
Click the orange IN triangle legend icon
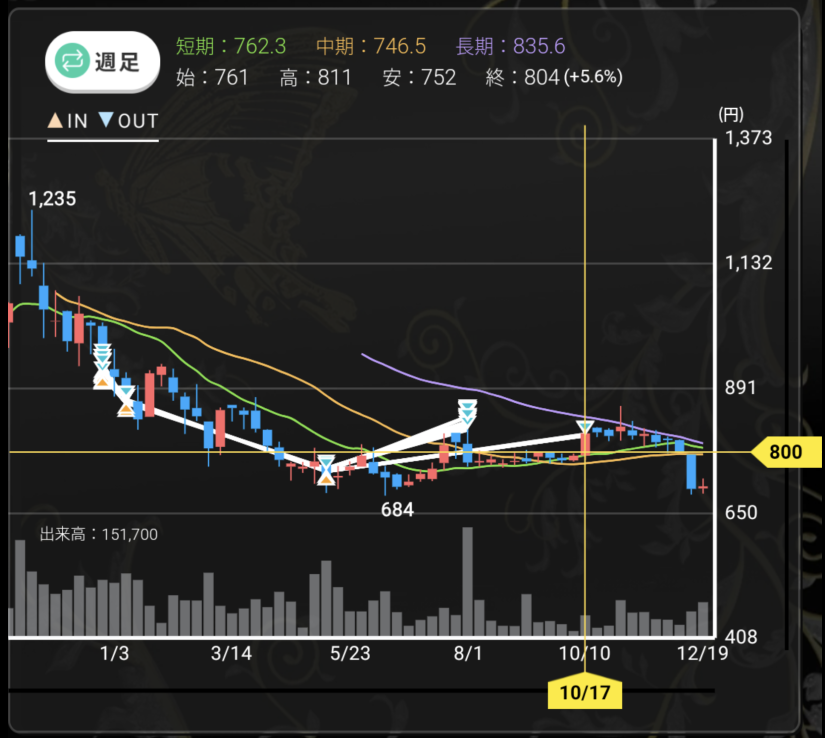pyautogui.click(x=55, y=120)
